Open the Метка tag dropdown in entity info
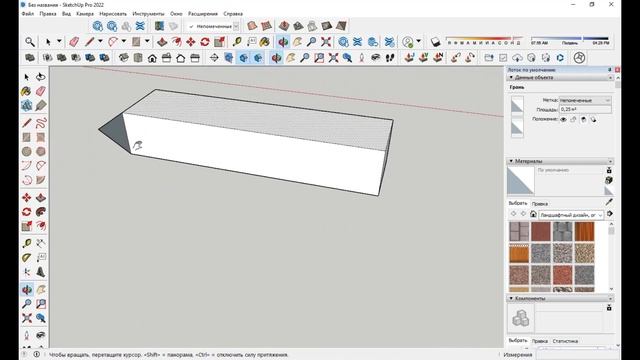 (585, 100)
